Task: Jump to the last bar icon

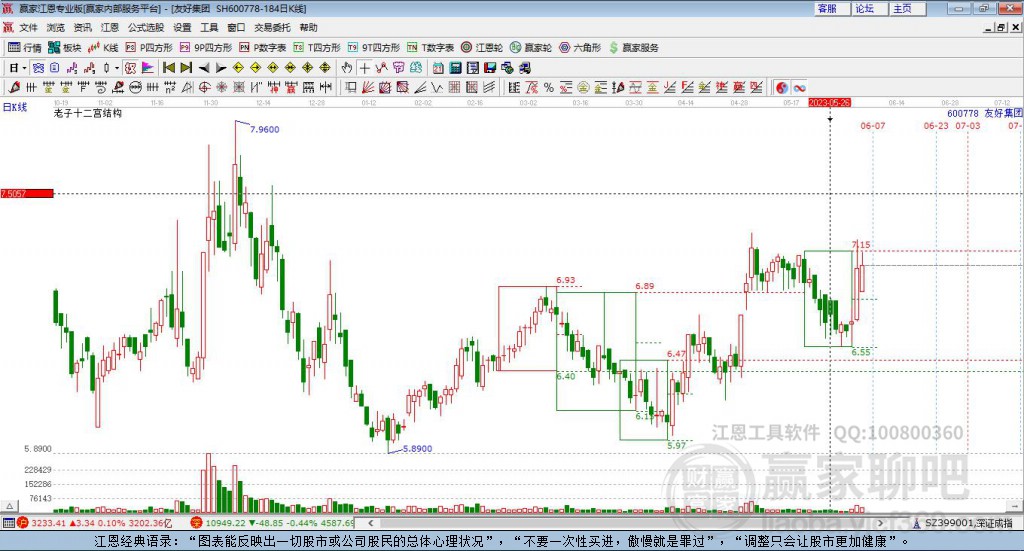Action: tap(186, 68)
